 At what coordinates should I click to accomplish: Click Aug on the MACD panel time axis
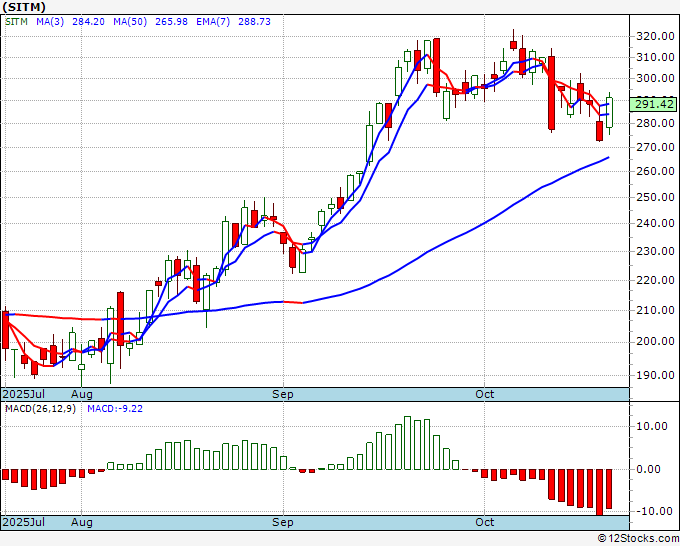(x=82, y=522)
